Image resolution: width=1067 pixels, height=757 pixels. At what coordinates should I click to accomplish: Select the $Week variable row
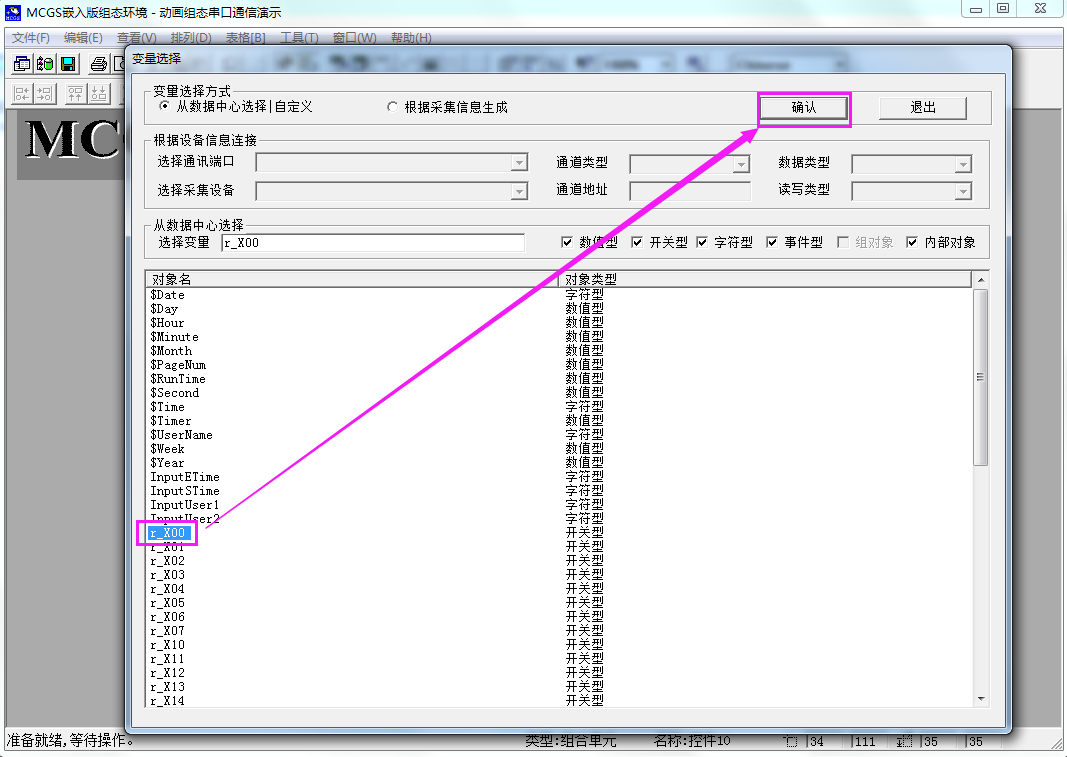(x=167, y=449)
